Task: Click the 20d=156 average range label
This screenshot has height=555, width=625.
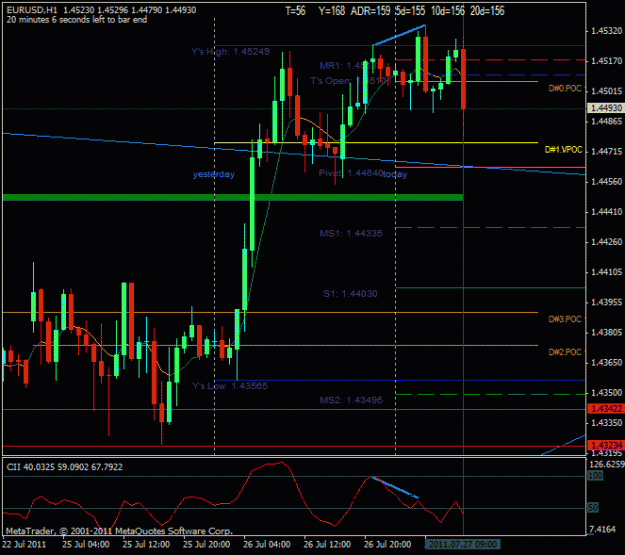Action: point(487,11)
